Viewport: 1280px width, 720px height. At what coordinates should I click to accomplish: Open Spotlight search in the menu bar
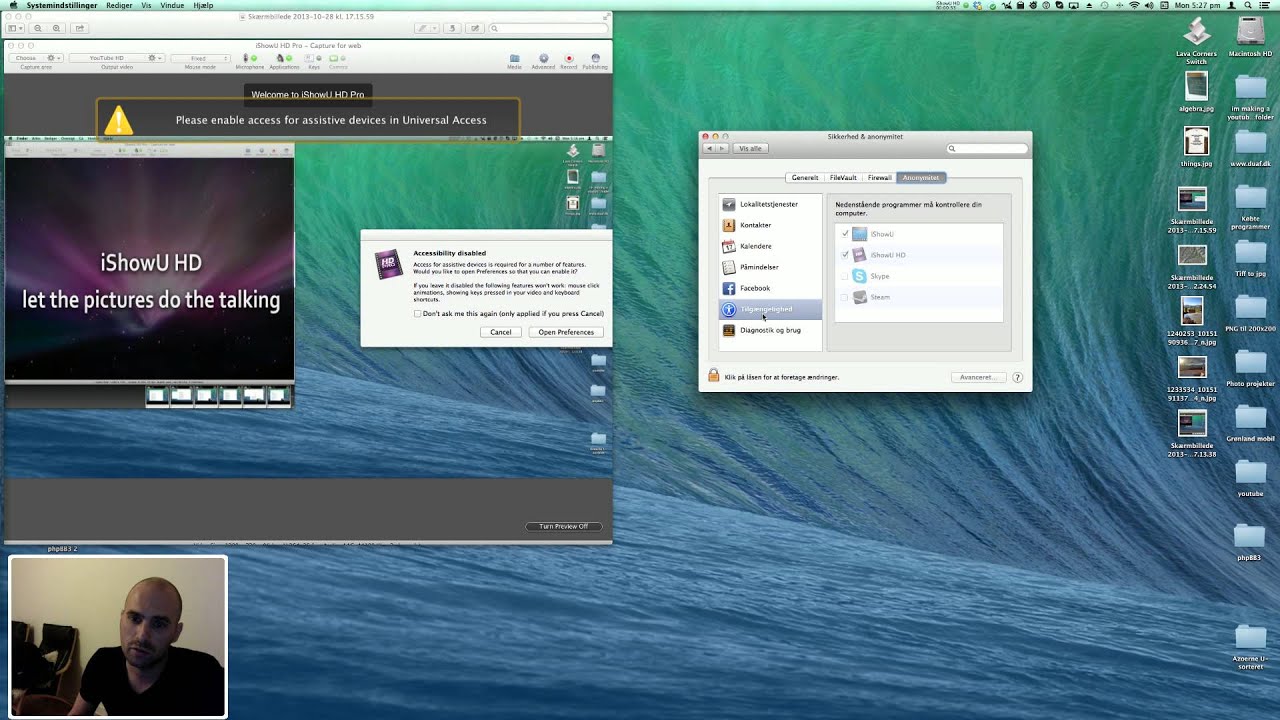click(1249, 5)
